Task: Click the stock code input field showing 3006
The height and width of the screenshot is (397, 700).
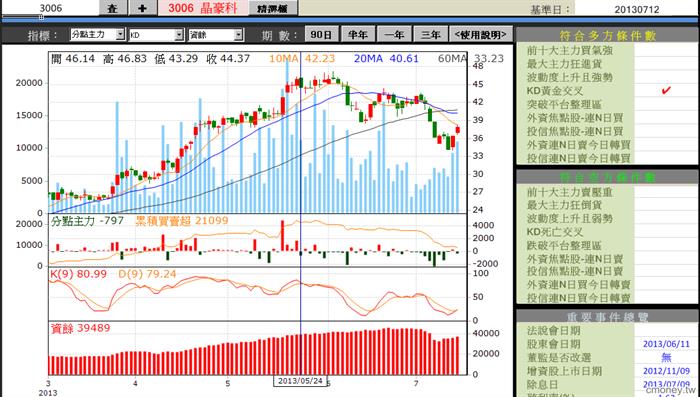Action: point(50,8)
